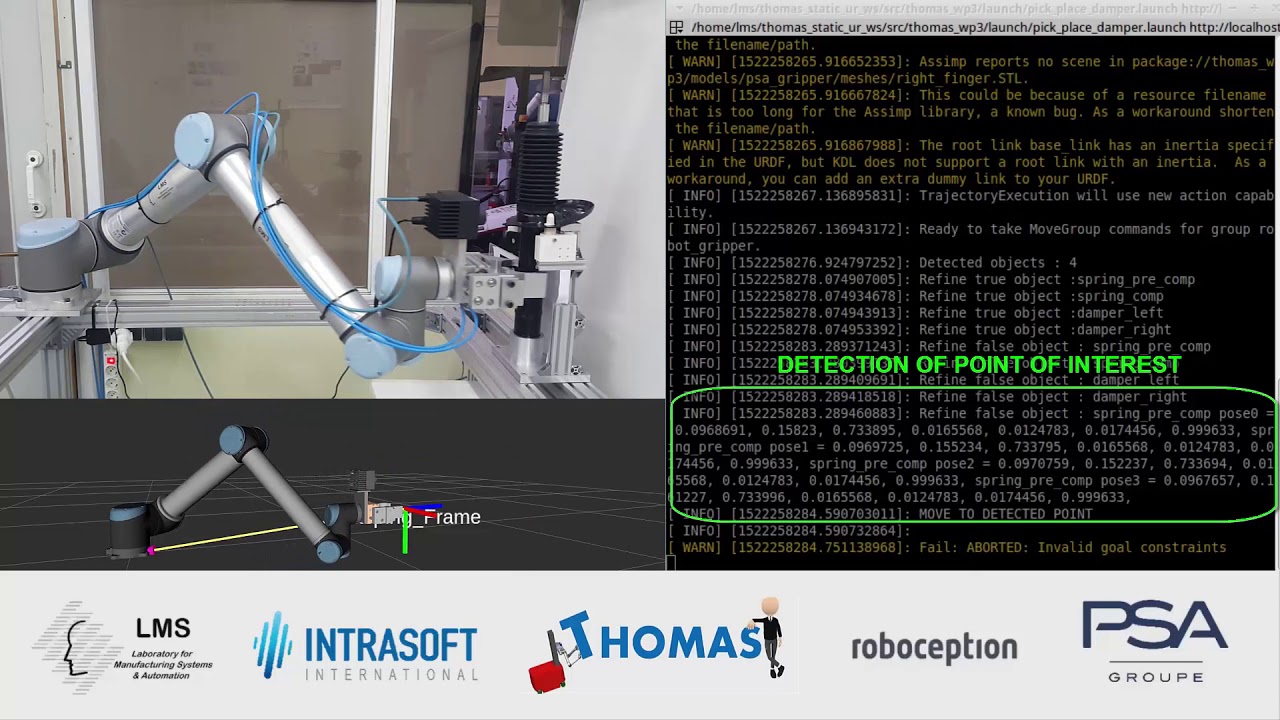Click the 'MOVE TO DETECTED POINT' log line

(880, 514)
